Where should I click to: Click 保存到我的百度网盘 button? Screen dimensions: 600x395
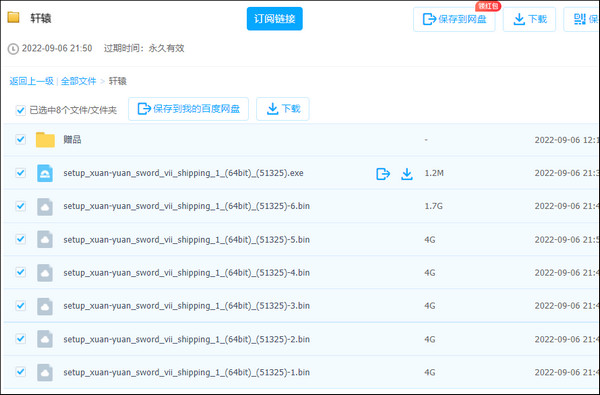pyautogui.click(x=188, y=109)
